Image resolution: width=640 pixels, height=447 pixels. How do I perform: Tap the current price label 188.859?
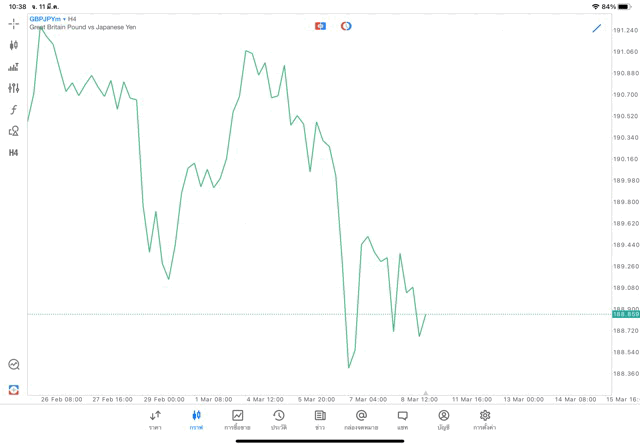pos(626,314)
